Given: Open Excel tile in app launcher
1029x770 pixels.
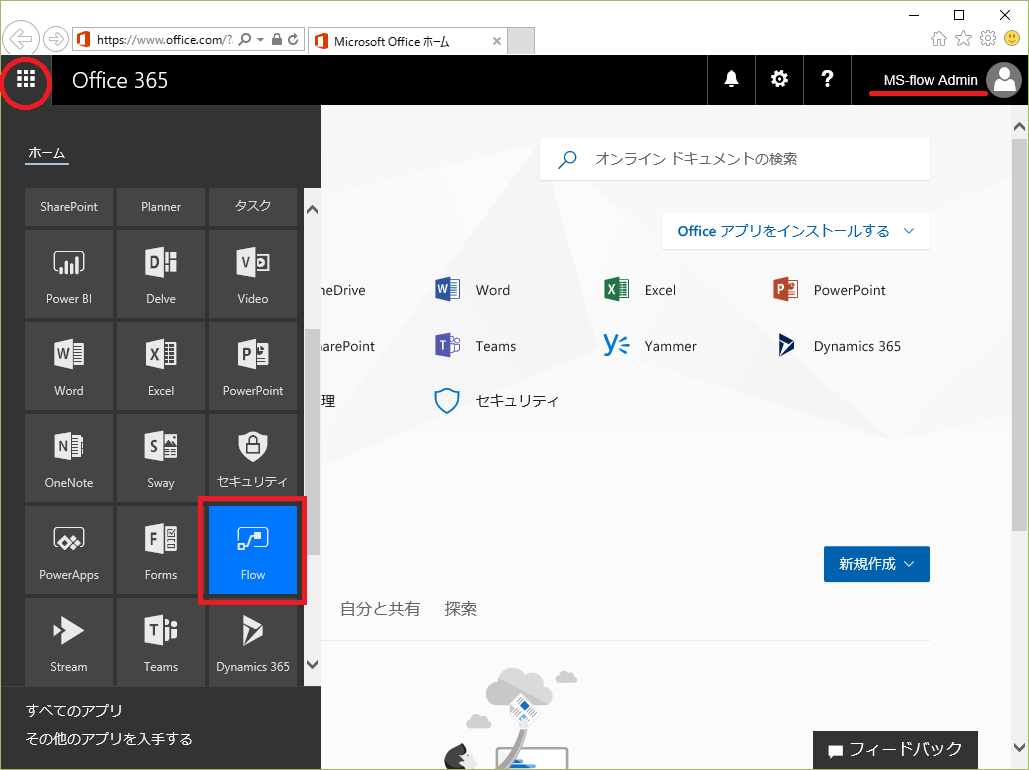Looking at the screenshot, I should coord(161,366).
